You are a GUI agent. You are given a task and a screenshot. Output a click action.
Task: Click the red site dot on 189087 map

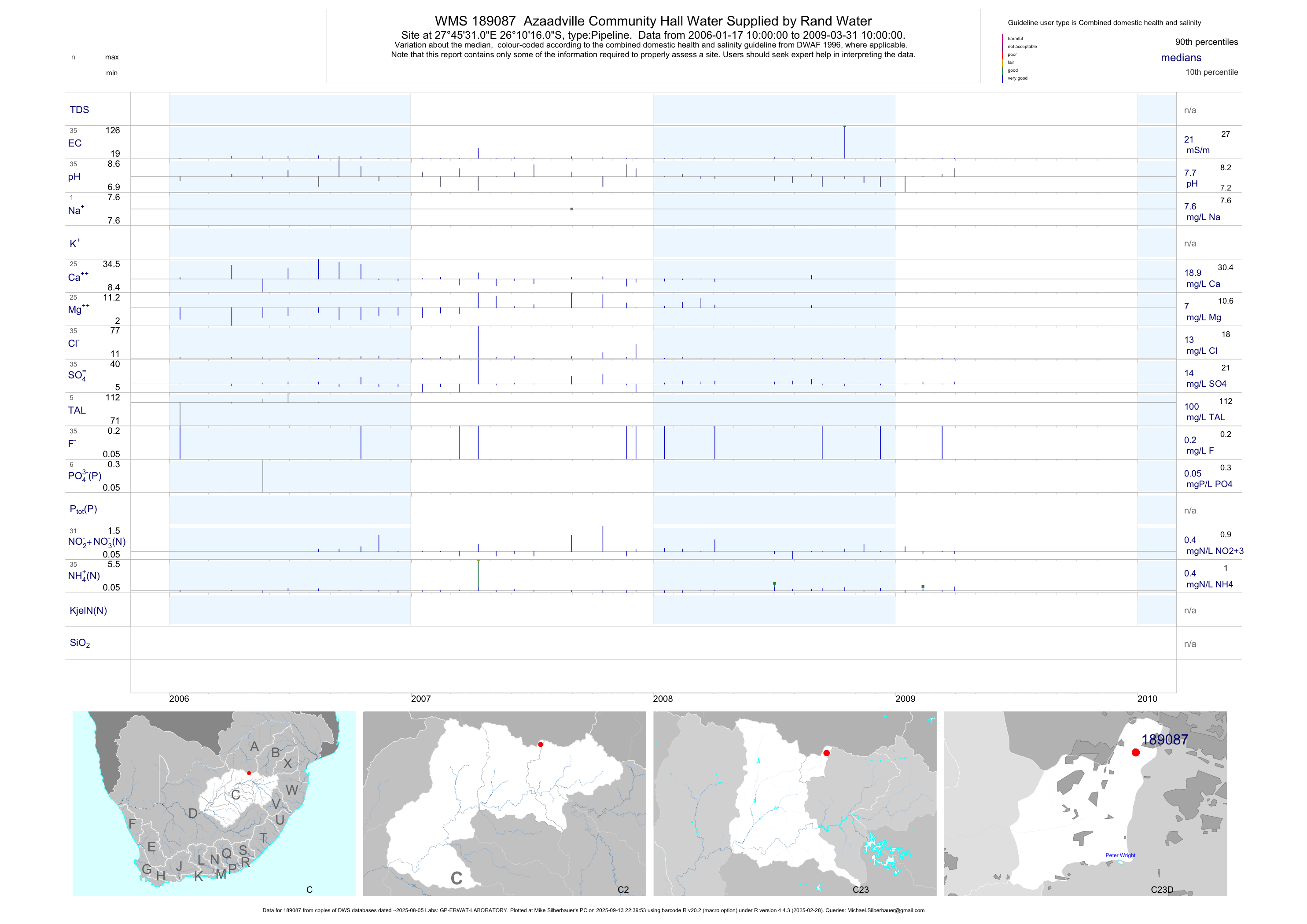tap(1136, 752)
